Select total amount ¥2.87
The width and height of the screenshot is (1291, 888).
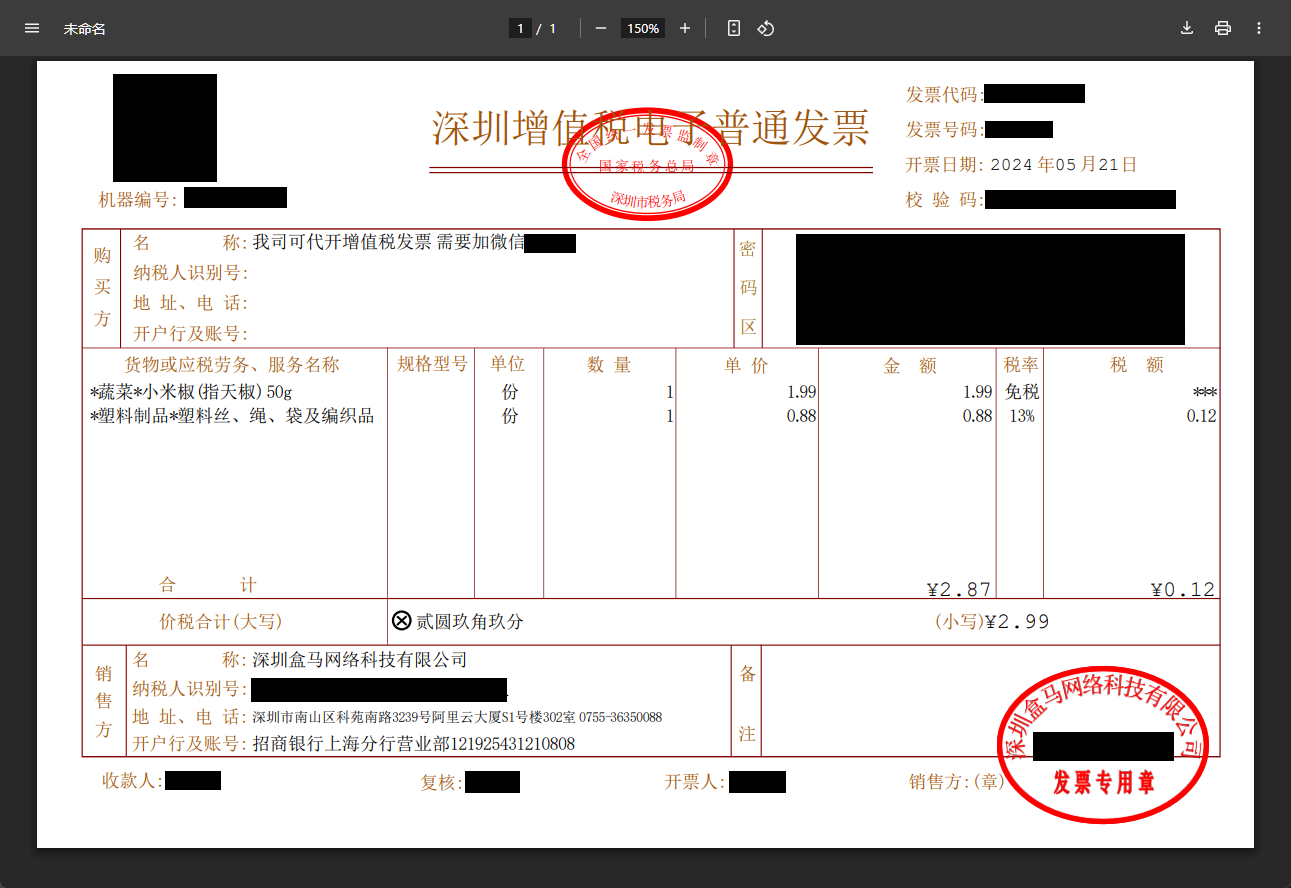point(959,589)
